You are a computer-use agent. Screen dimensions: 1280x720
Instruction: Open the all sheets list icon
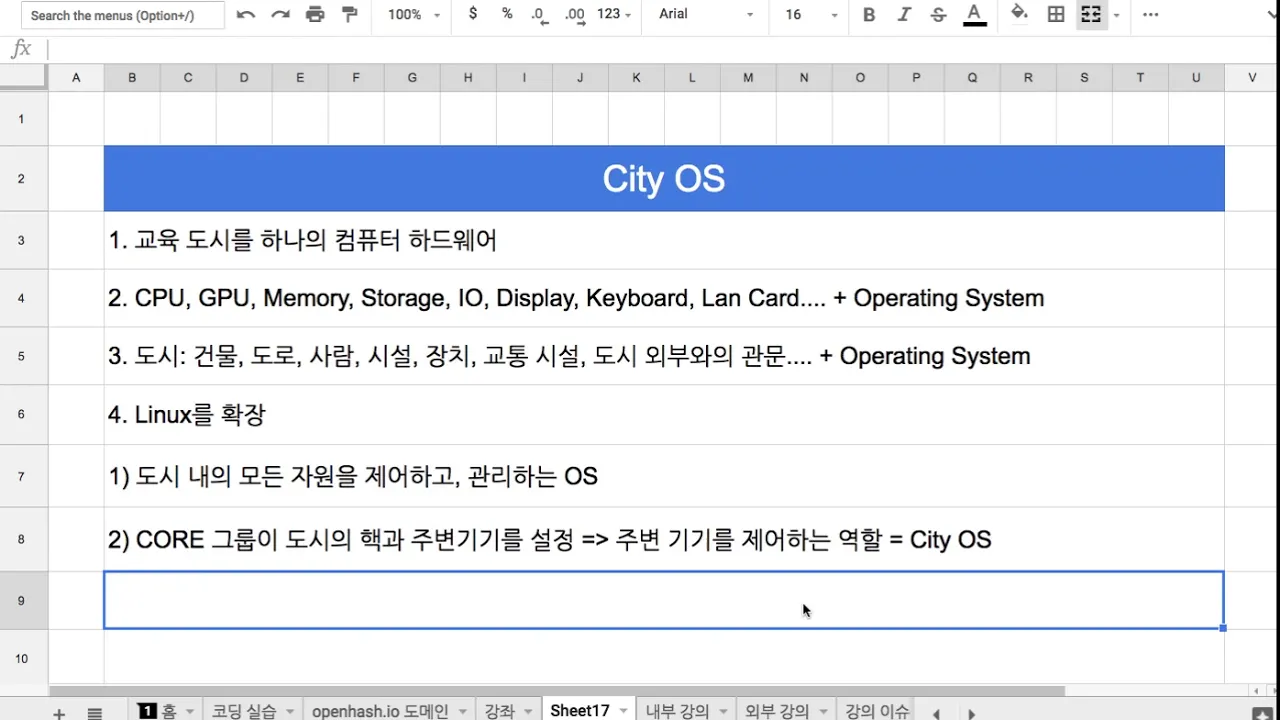pyautogui.click(x=95, y=713)
